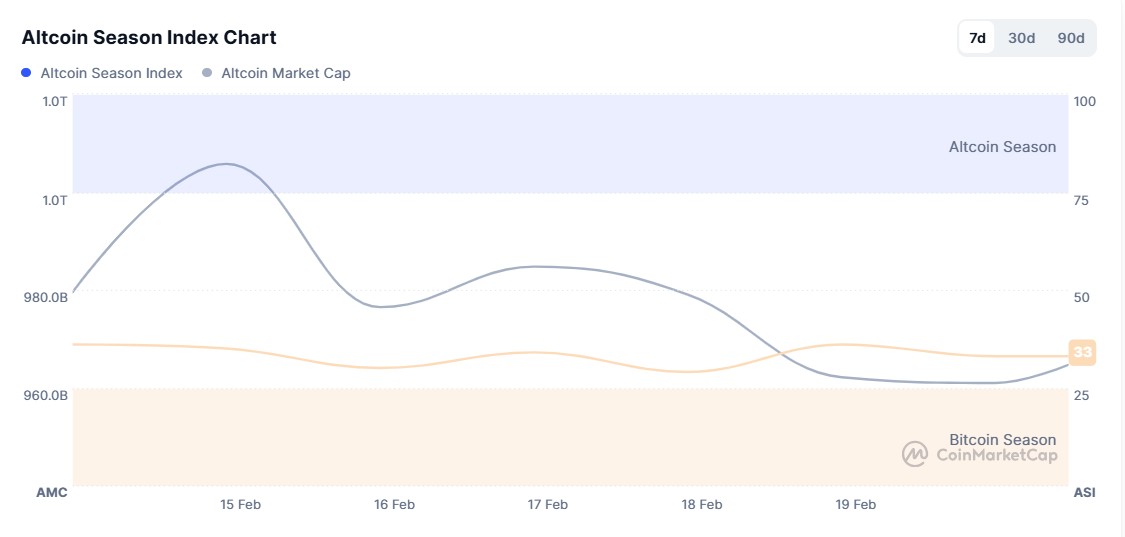
Task: Toggle the Altcoin Market Cap legend
Action: [x=285, y=73]
